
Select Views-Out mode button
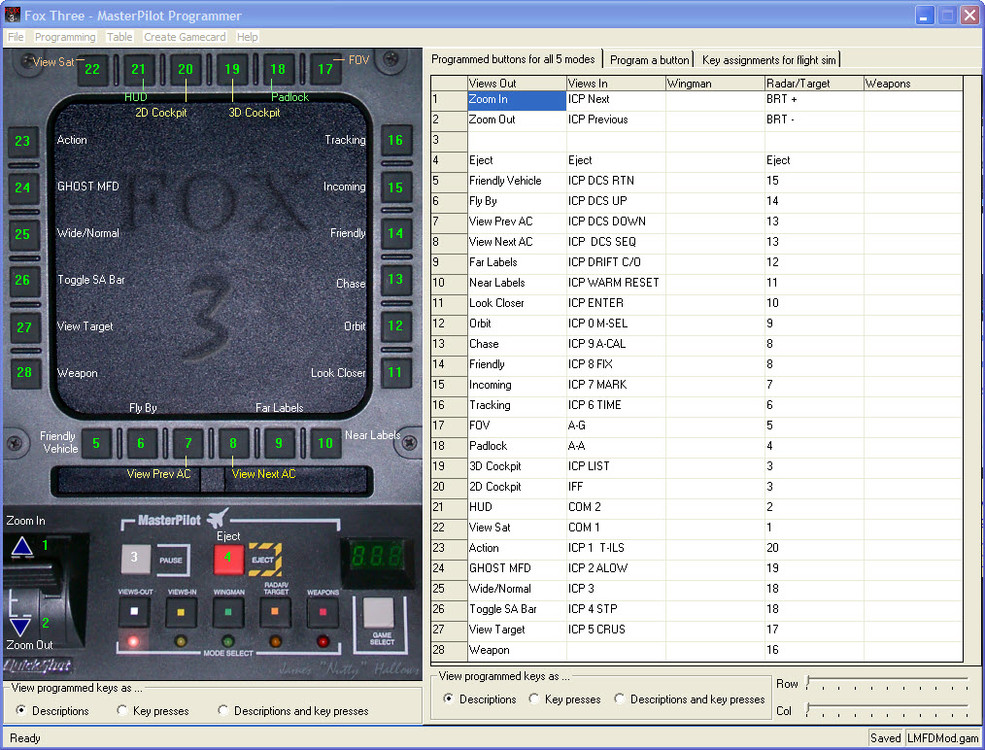tap(134, 611)
